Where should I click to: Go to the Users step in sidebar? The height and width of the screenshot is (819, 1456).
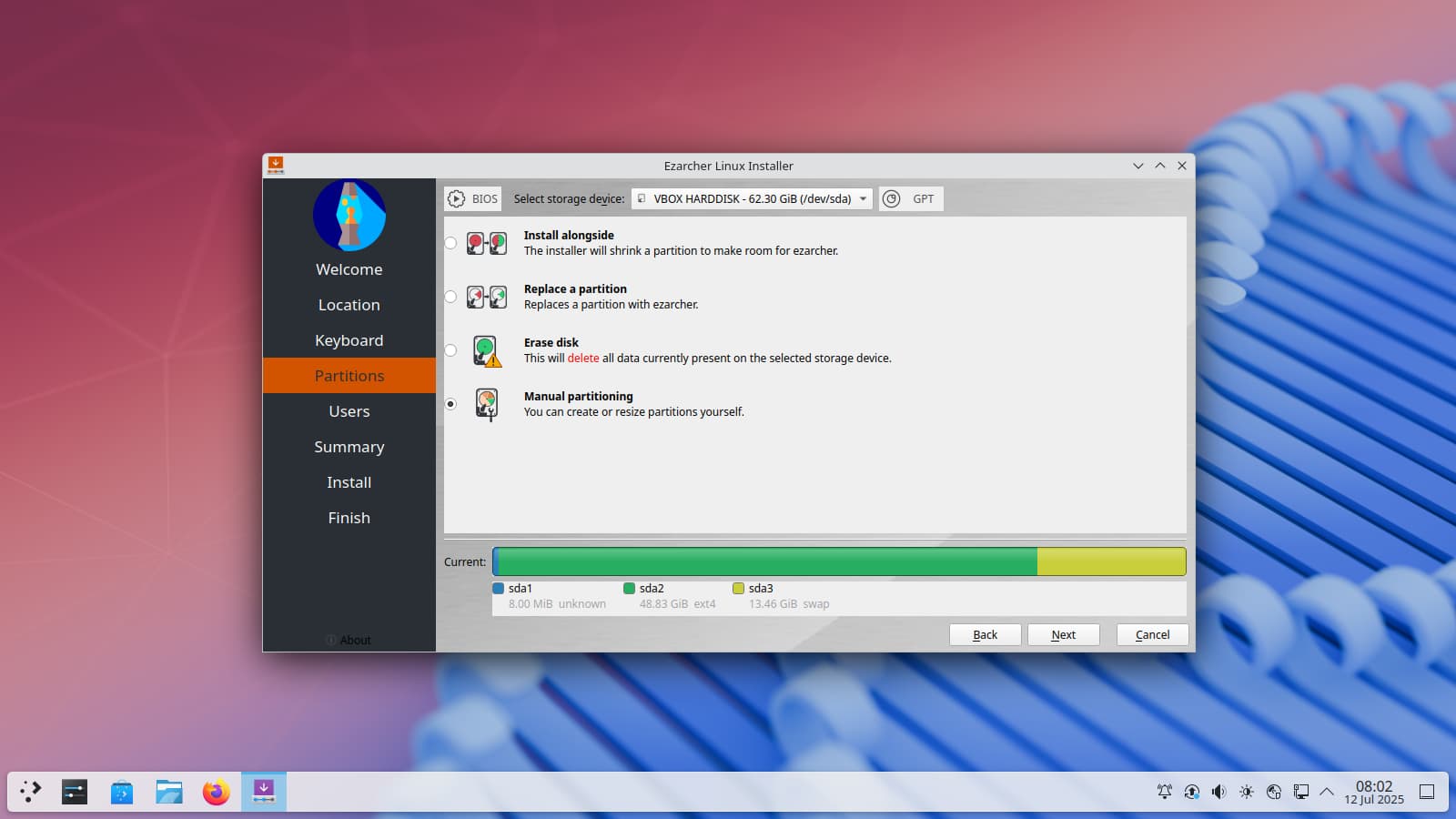tap(349, 411)
